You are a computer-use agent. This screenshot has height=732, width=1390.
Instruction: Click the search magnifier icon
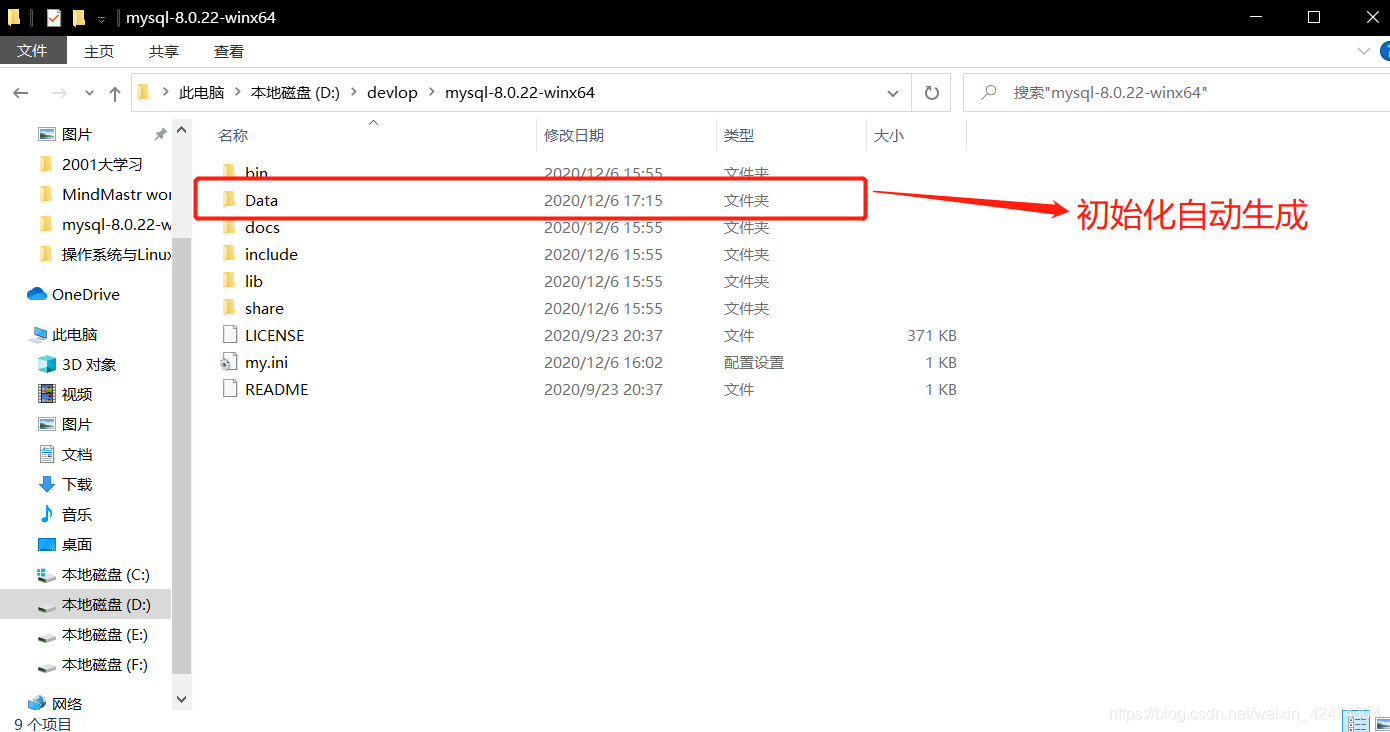click(x=987, y=92)
